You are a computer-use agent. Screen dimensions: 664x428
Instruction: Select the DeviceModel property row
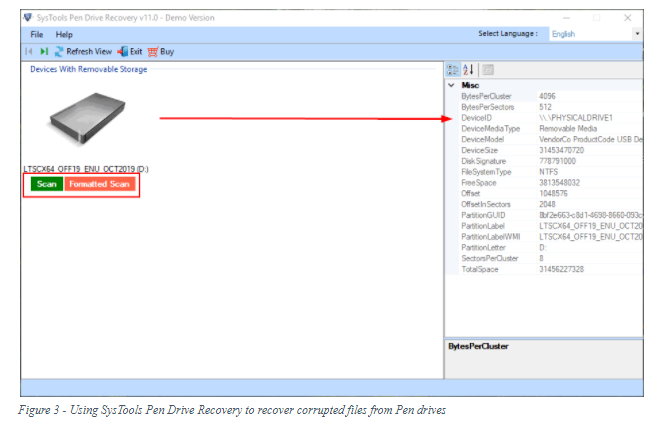[551, 139]
